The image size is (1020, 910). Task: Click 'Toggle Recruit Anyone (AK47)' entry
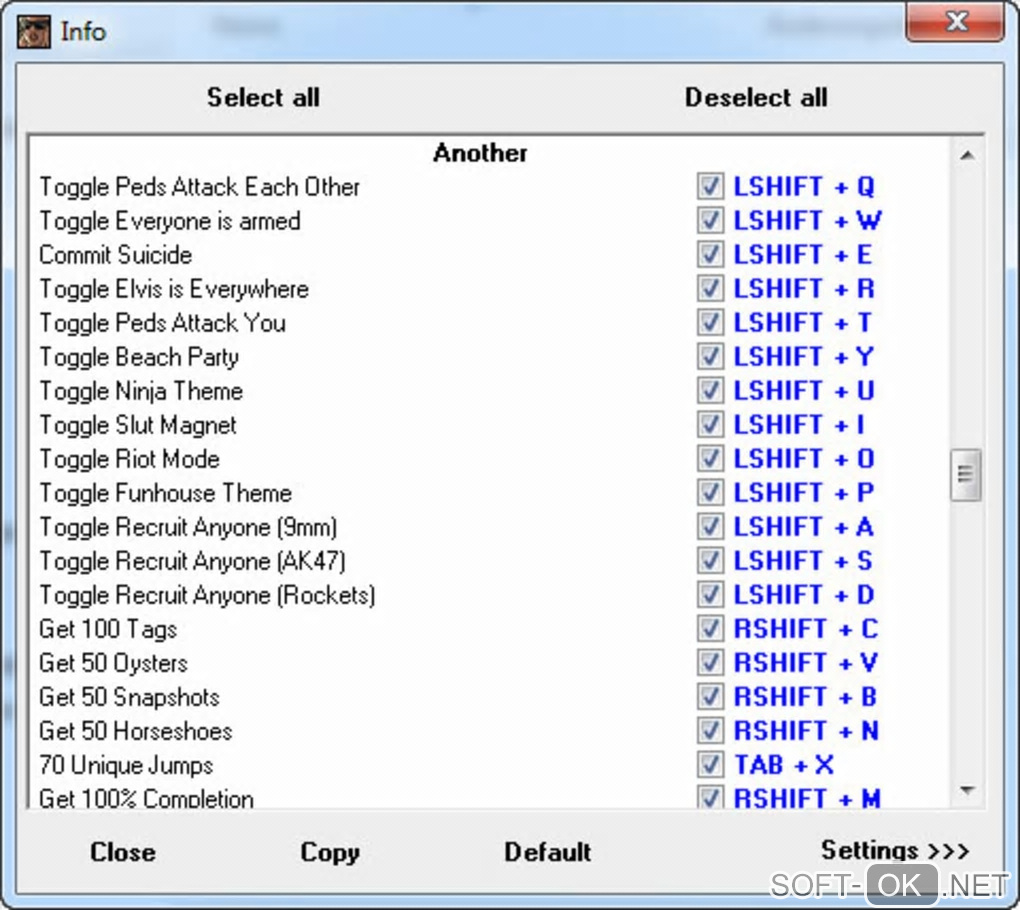192,561
